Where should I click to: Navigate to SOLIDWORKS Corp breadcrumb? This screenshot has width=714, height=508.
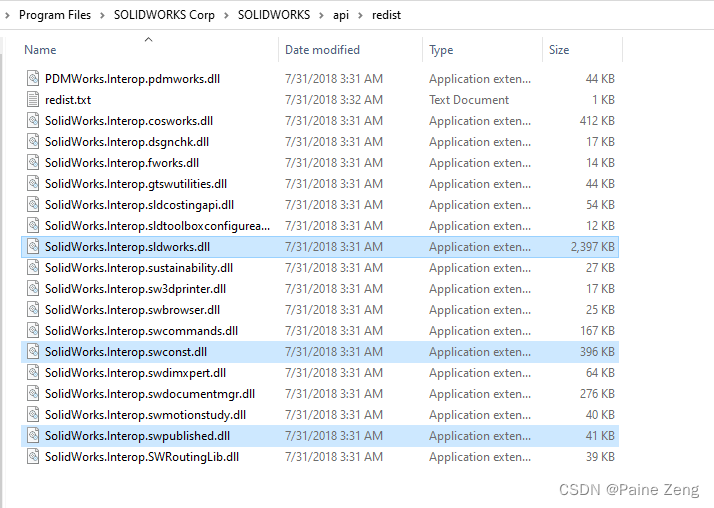click(x=164, y=15)
